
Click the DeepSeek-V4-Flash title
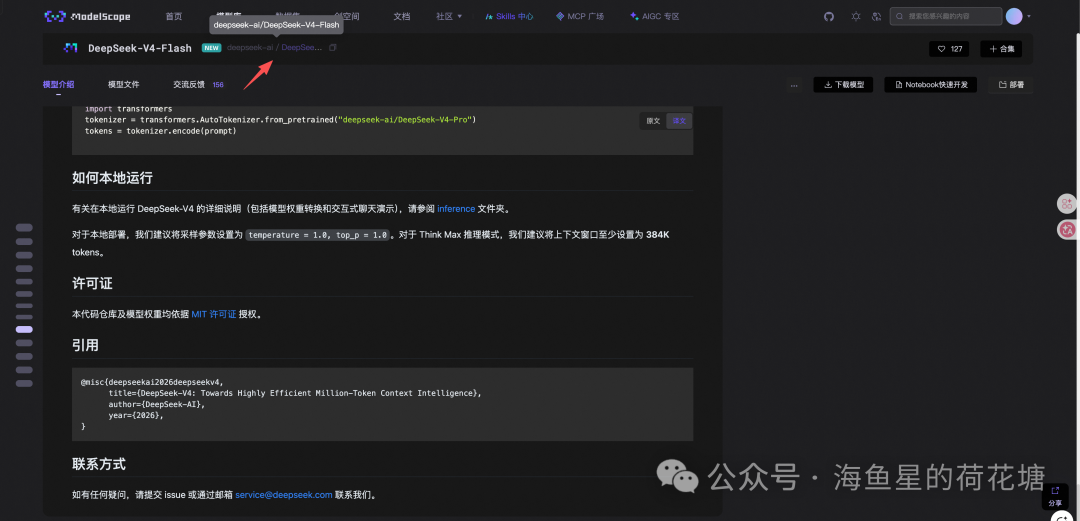pos(140,48)
